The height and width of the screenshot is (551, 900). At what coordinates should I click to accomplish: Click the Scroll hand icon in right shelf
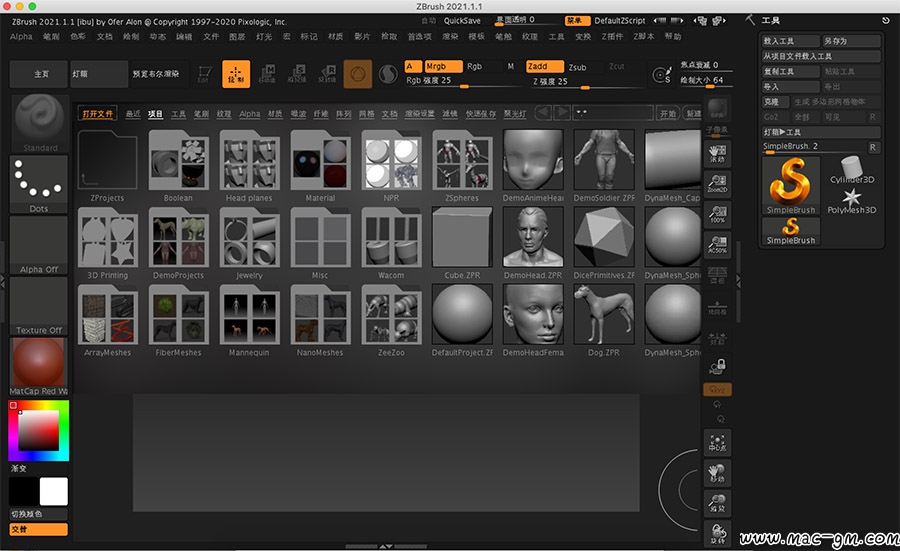coord(717,154)
